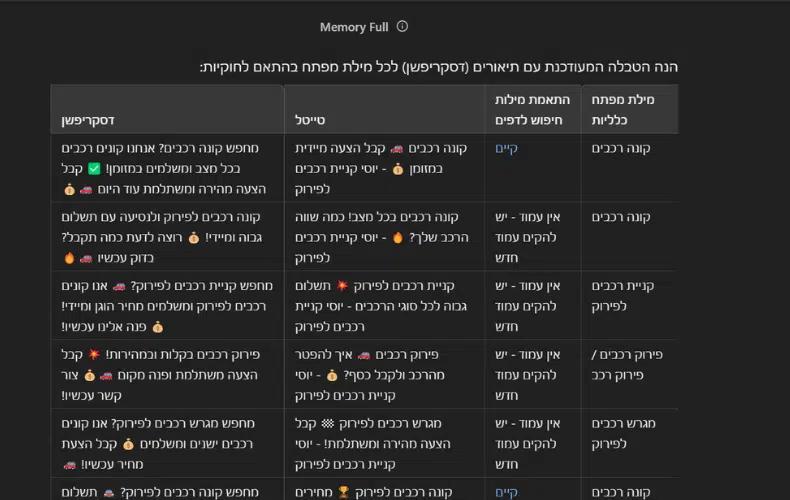Click the info icon next to Memory Full
The height and width of the screenshot is (500, 790).
tap(402, 27)
